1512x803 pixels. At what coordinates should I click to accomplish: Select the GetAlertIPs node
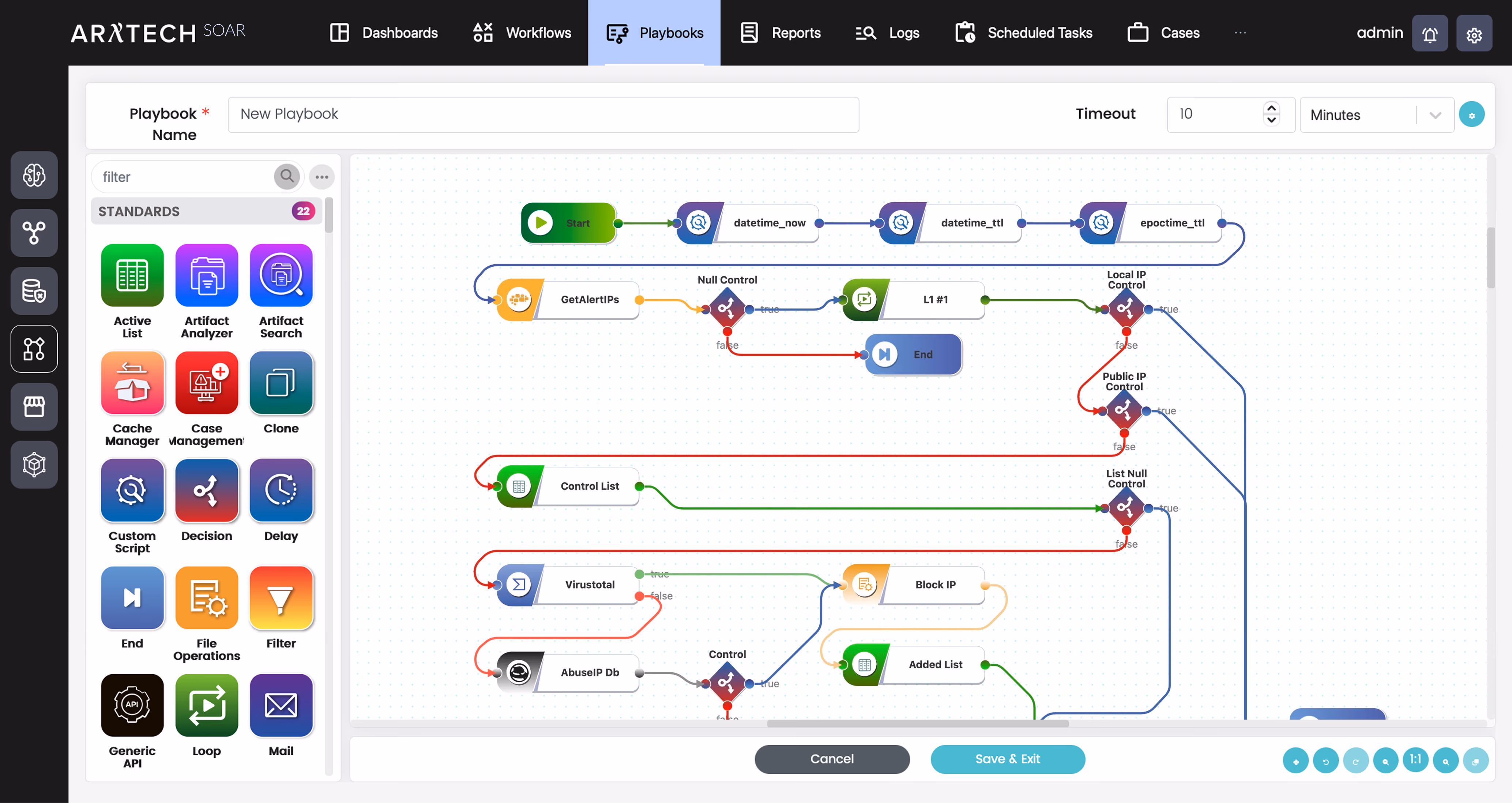pos(568,299)
